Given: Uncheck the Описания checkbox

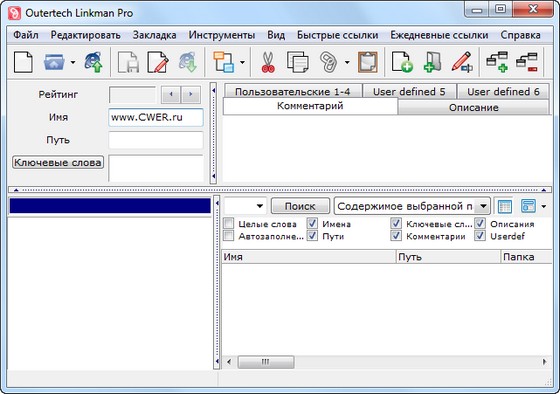Looking at the screenshot, I should click(480, 224).
